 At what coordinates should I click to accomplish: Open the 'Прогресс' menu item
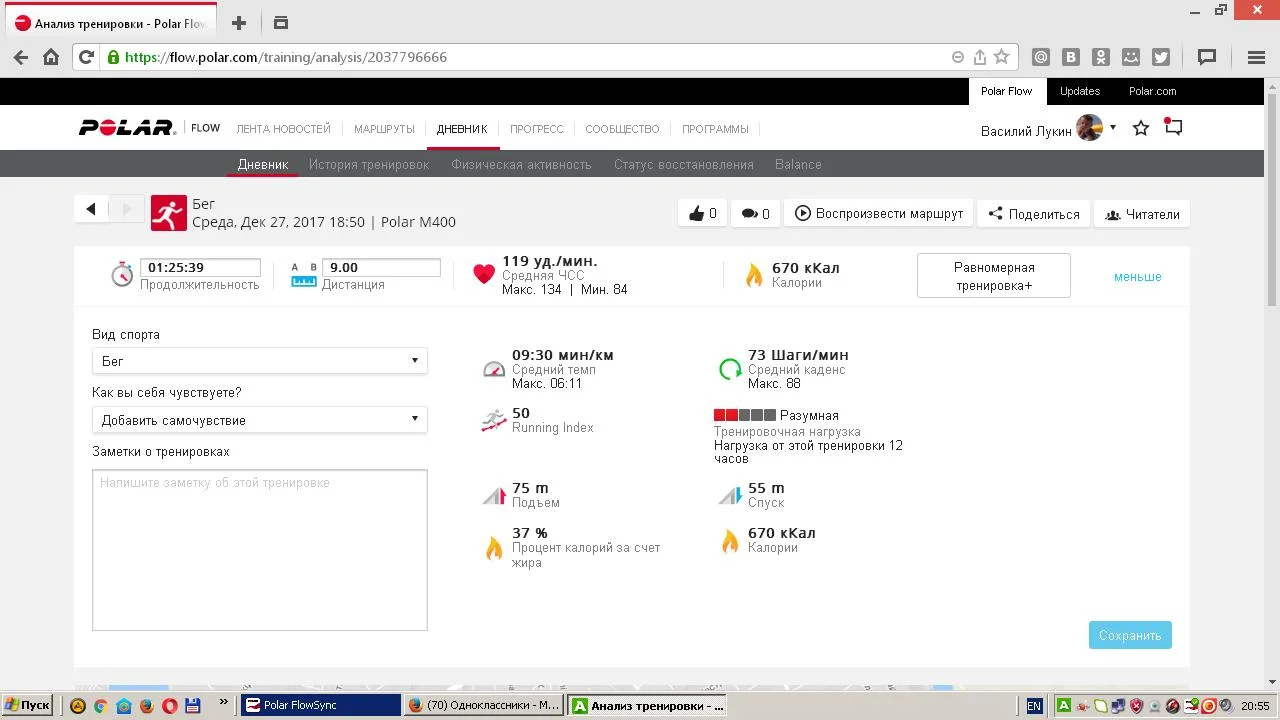click(536, 129)
